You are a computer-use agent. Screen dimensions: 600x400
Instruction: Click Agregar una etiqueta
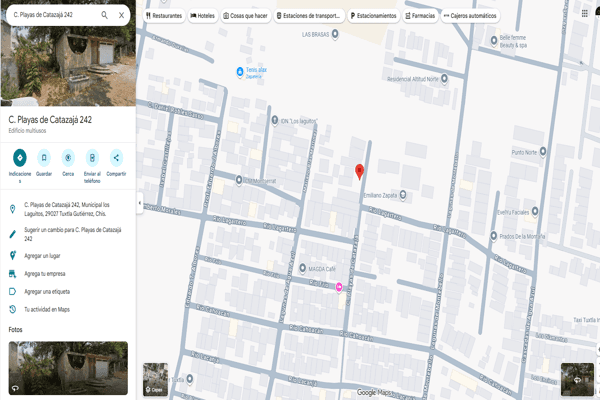point(48,291)
